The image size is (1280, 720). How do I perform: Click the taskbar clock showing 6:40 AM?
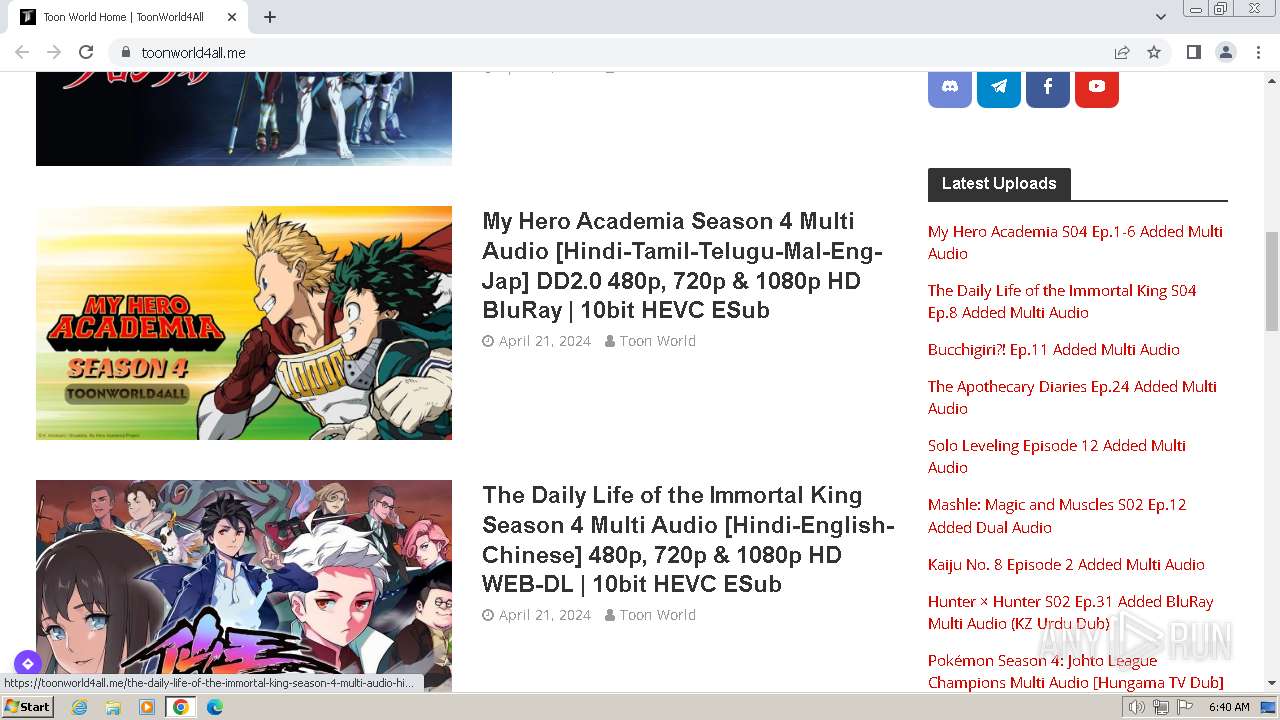pos(1229,707)
